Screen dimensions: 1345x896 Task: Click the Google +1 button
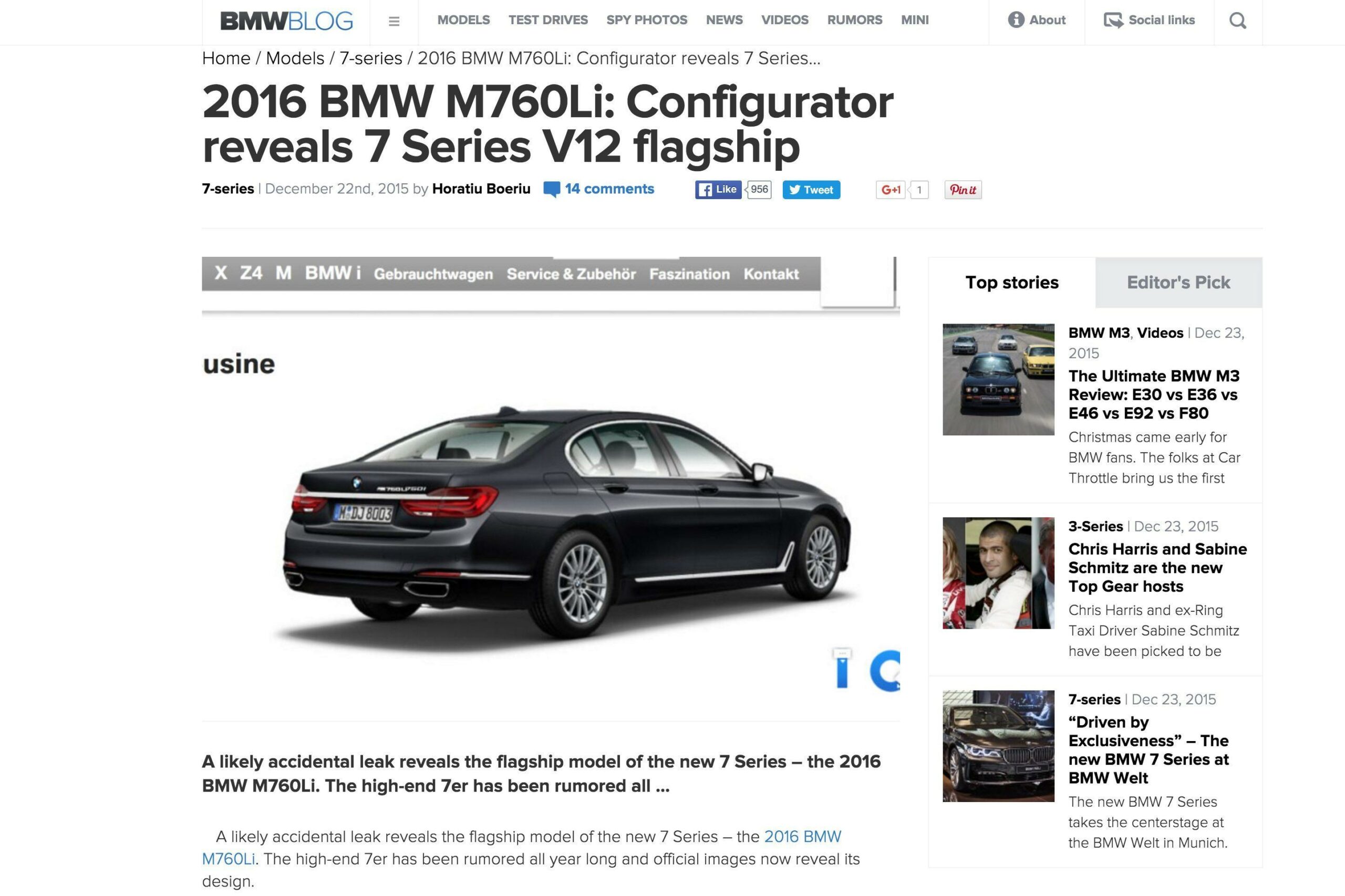pyautogui.click(x=891, y=190)
